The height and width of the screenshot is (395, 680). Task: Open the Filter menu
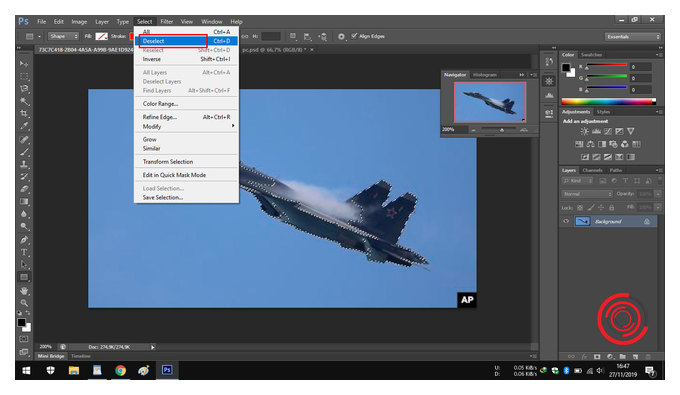pos(167,22)
